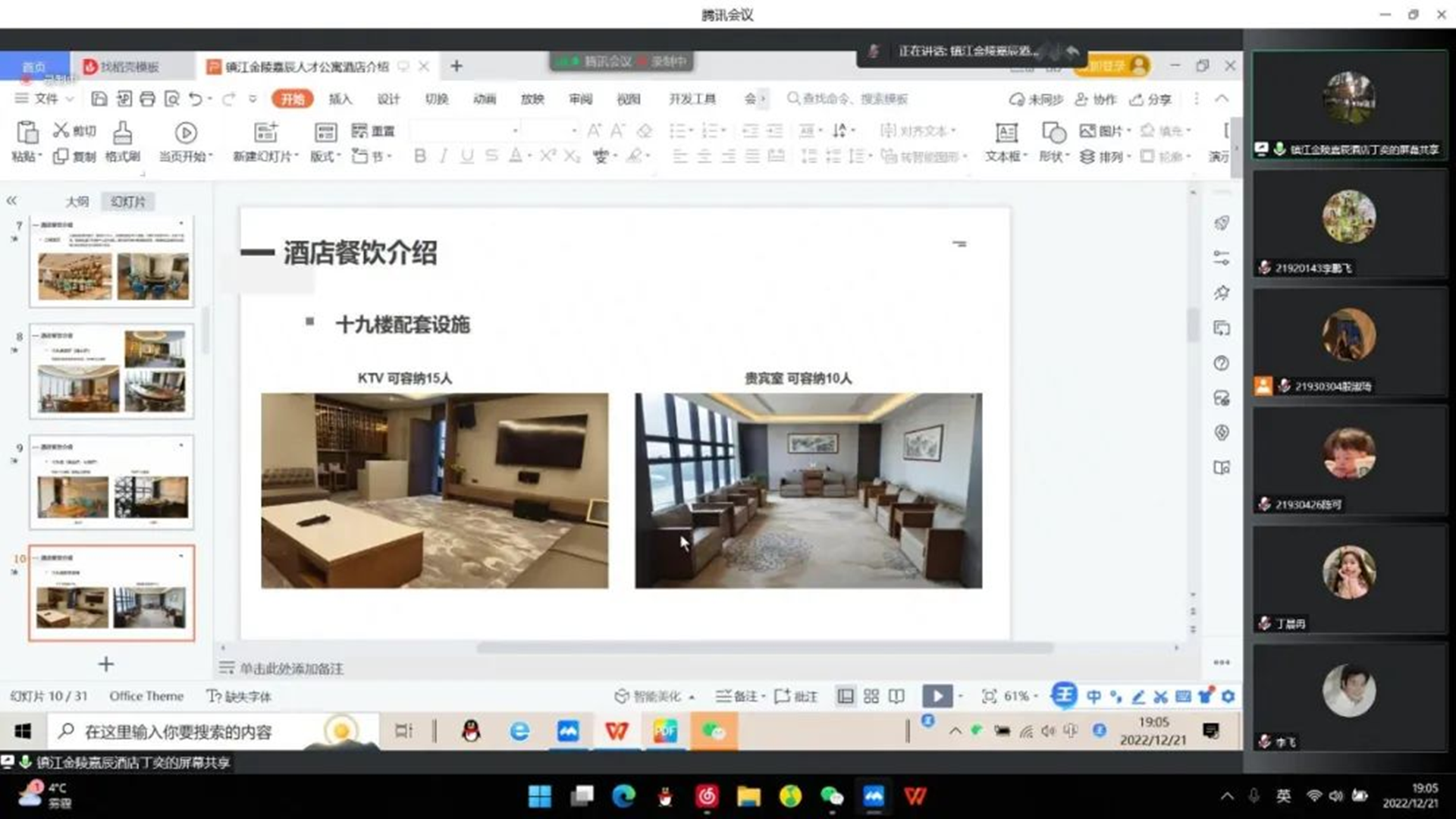The image size is (1456, 819).
Task: Start slideshow from status bar play button
Action: pyautogui.click(x=937, y=696)
